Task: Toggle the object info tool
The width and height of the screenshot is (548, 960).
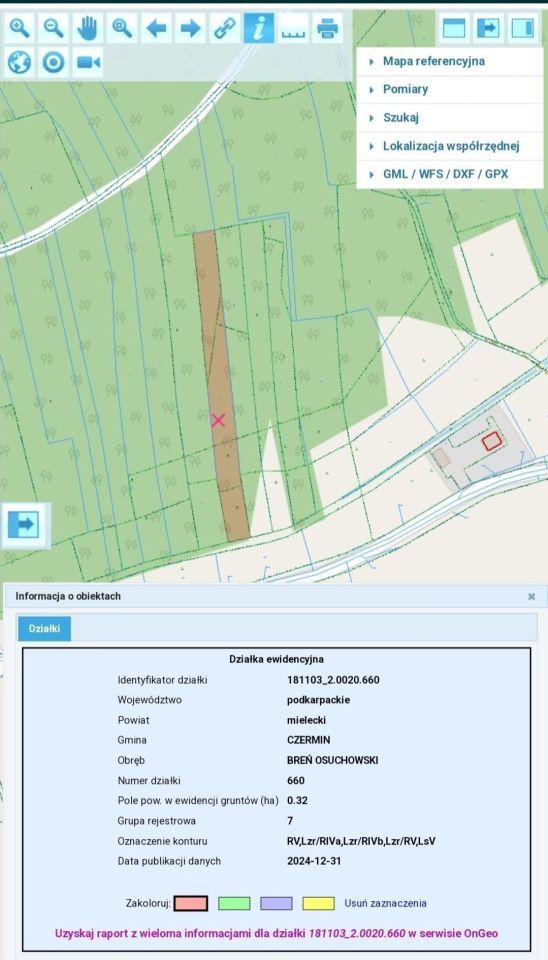Action: (259, 28)
